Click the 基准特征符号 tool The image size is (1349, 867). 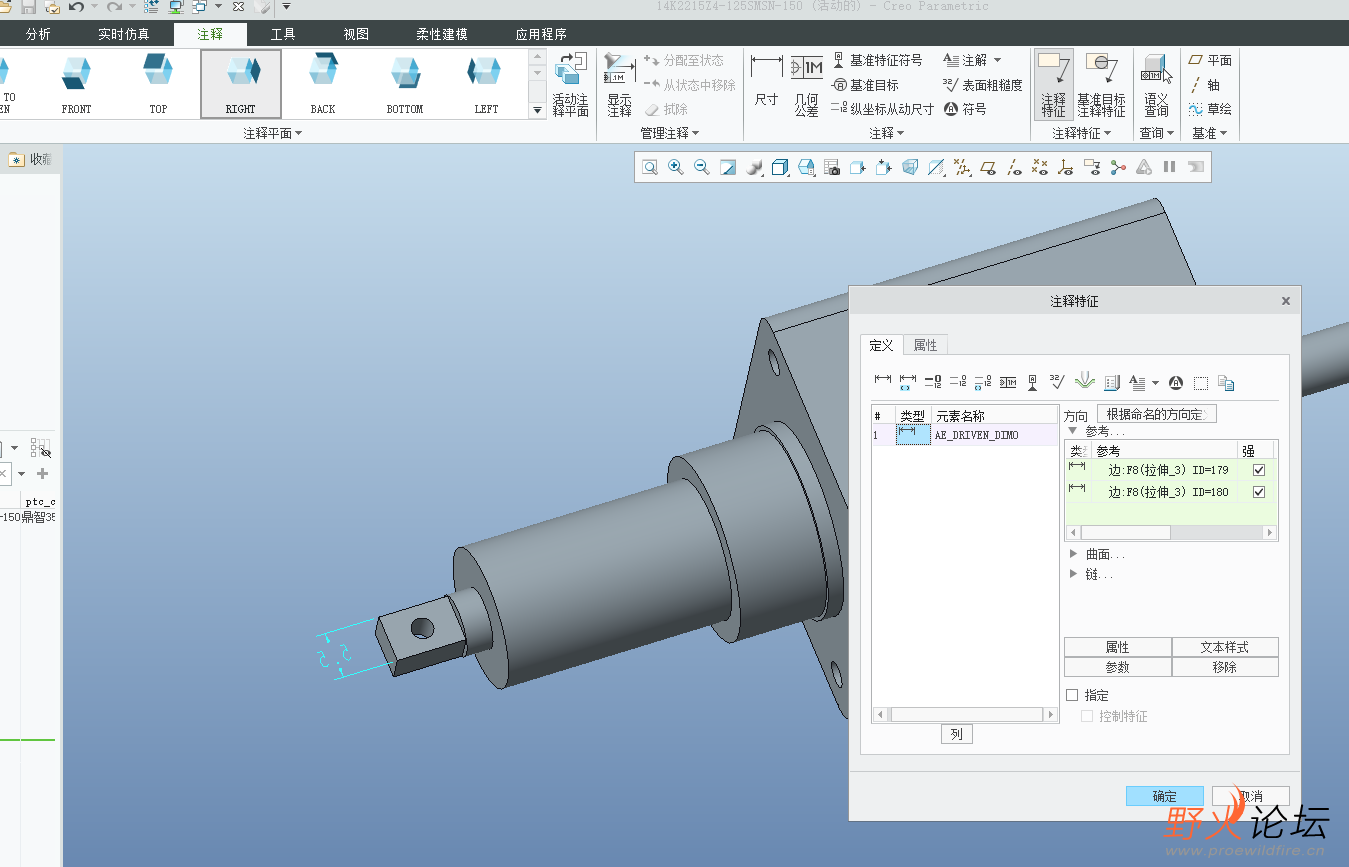(x=878, y=60)
